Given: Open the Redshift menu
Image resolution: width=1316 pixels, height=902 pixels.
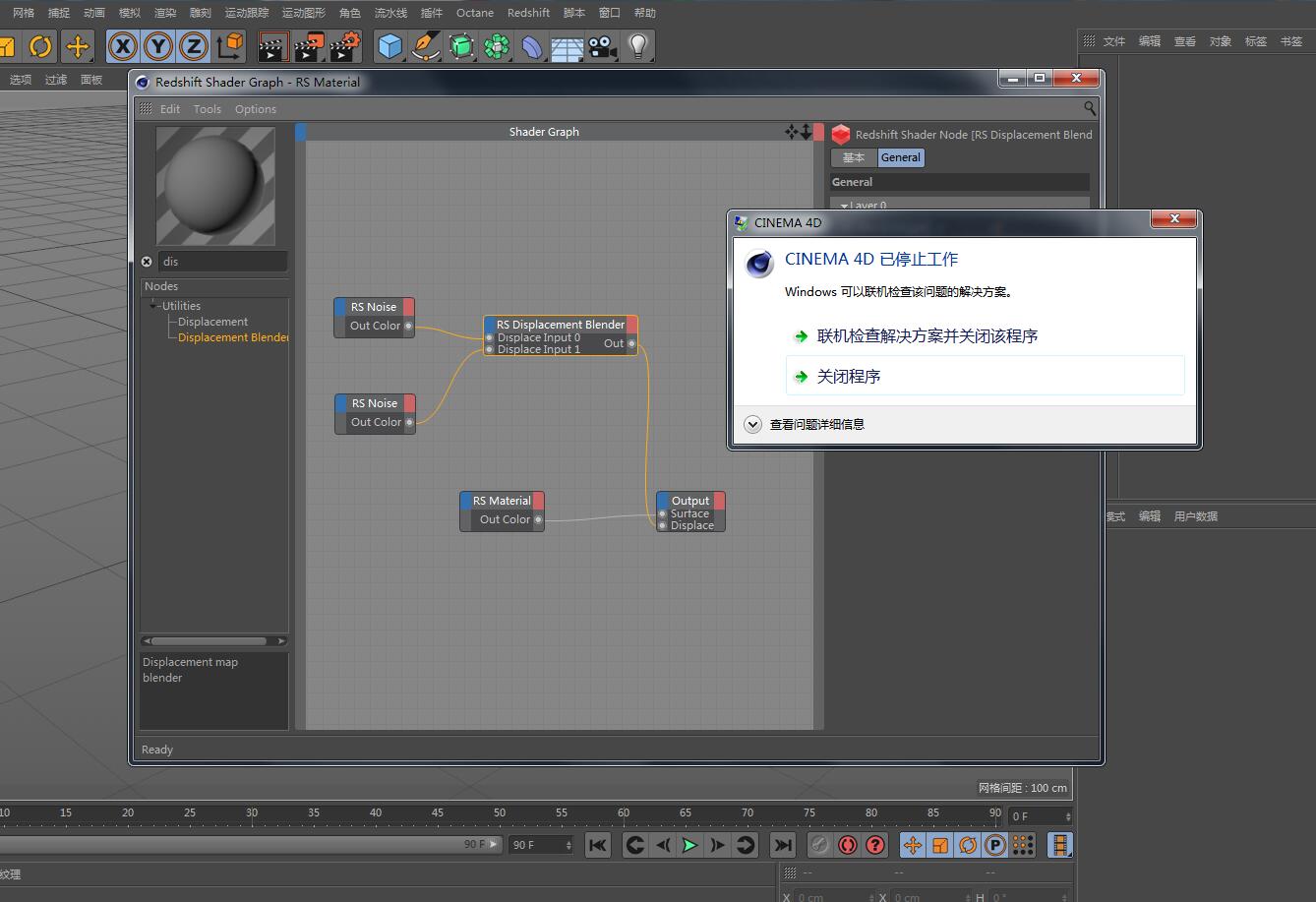Looking at the screenshot, I should [x=528, y=13].
